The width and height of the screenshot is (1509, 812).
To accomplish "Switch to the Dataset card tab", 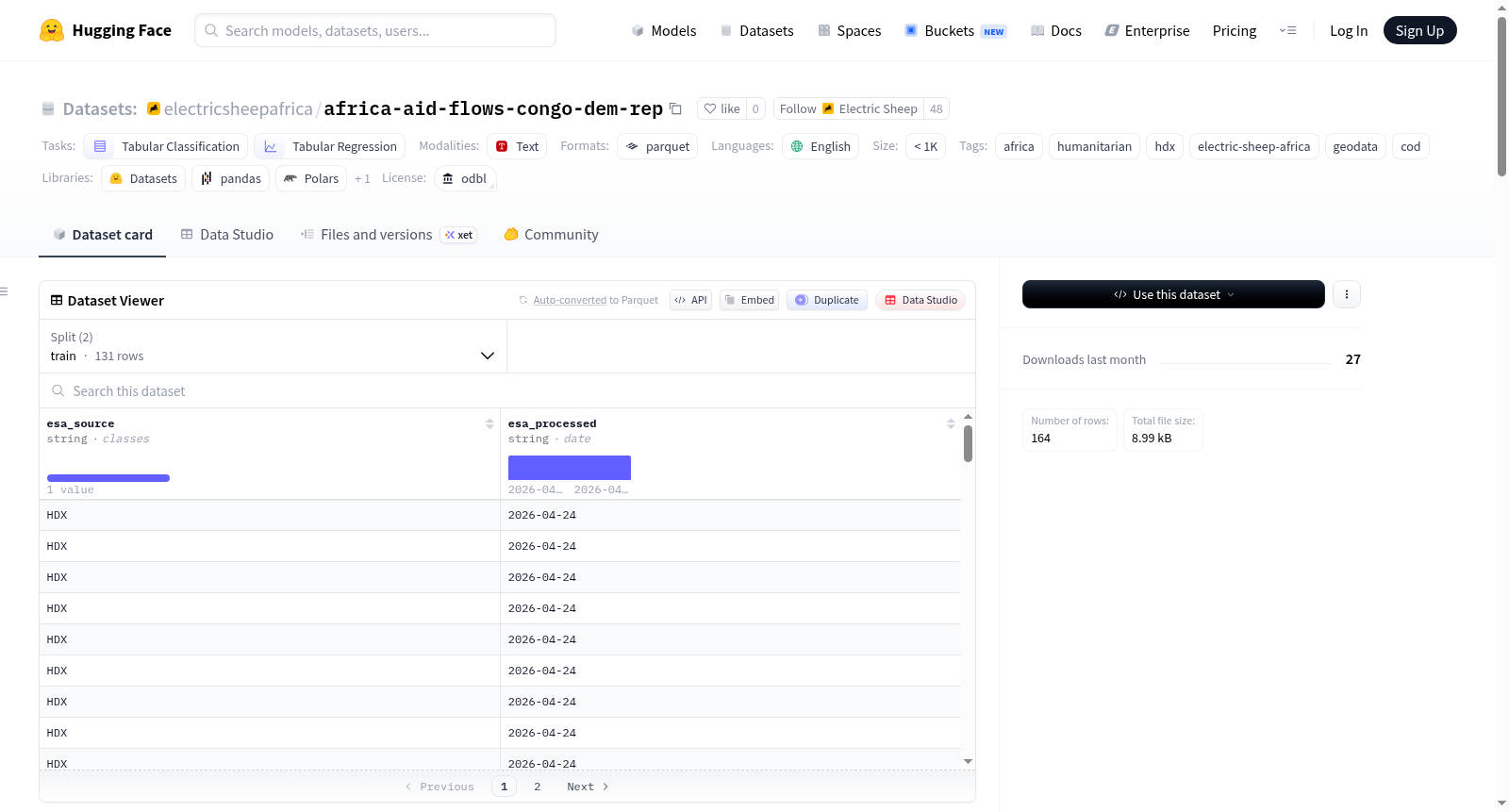I will [x=102, y=235].
